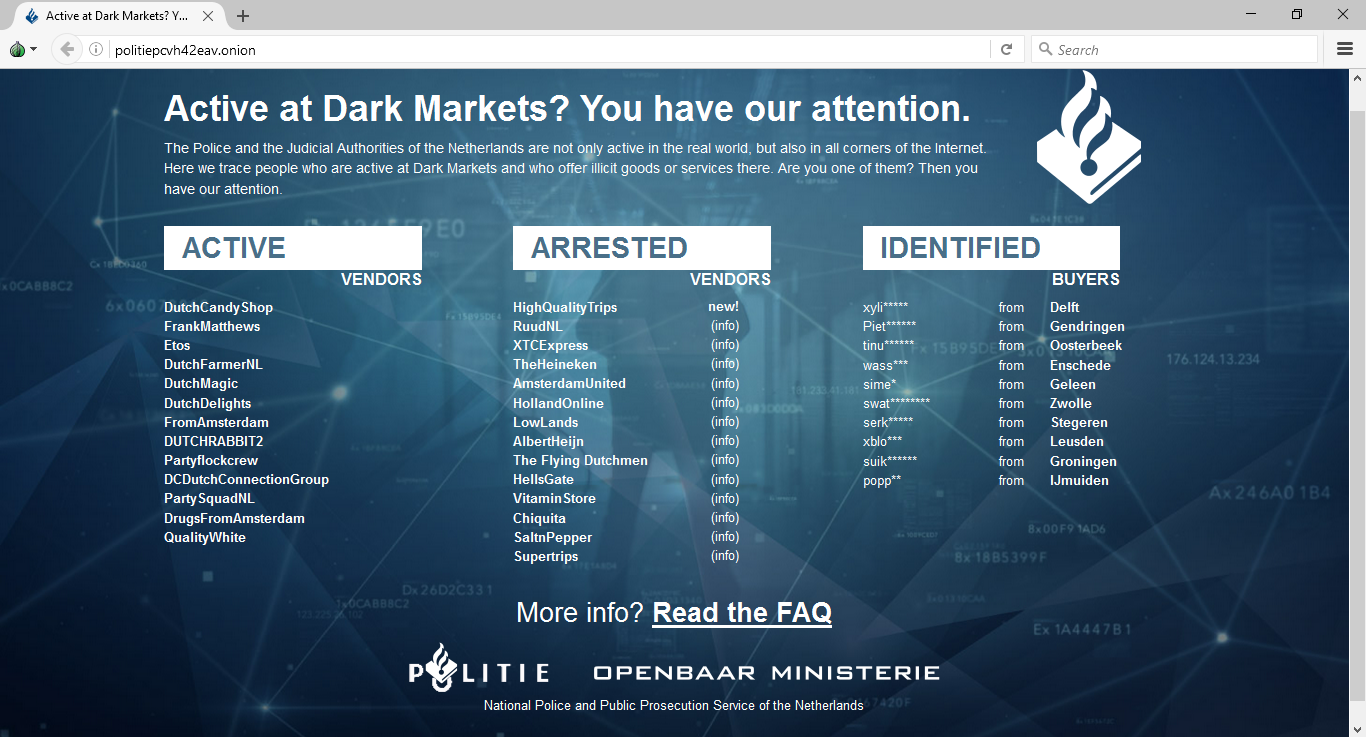Click the page heading 'Active at Dark Markets?'
The image size is (1366, 737).
[367, 108]
